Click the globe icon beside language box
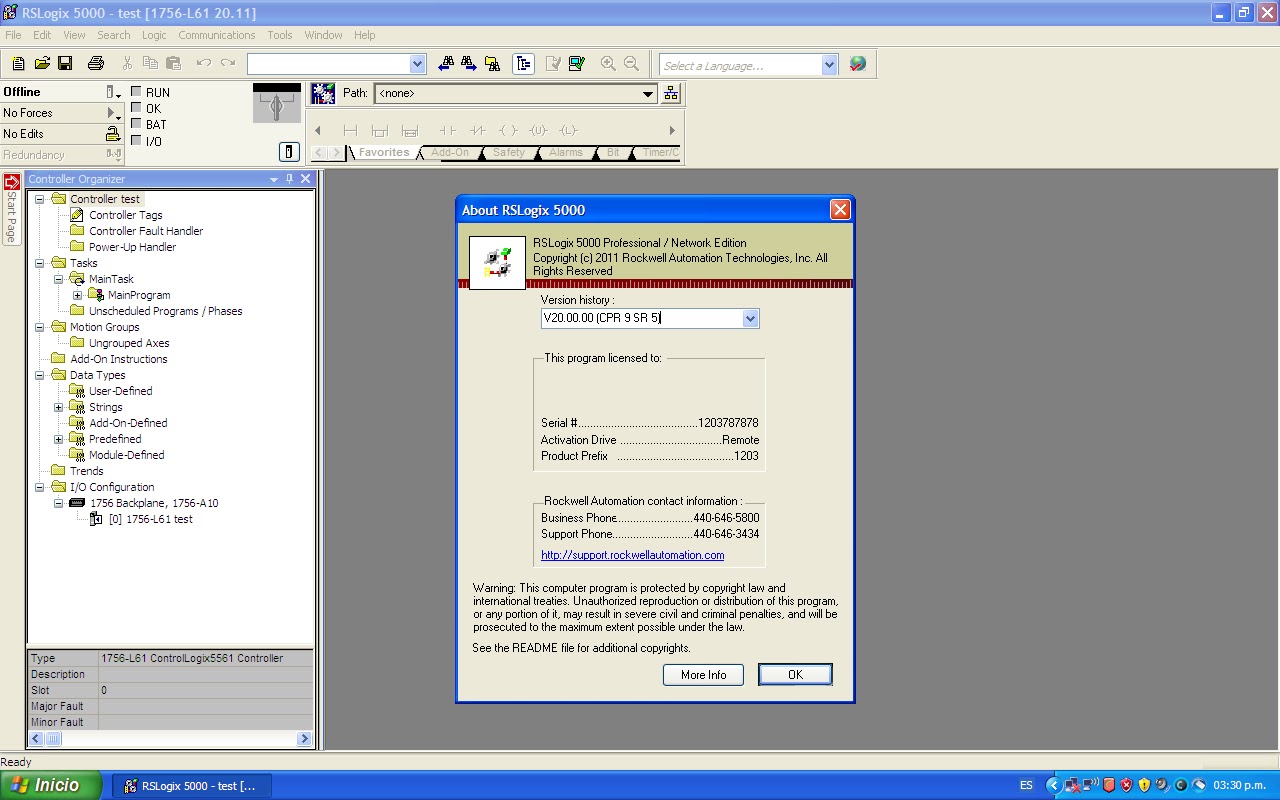Image resolution: width=1280 pixels, height=800 pixels. click(x=858, y=64)
